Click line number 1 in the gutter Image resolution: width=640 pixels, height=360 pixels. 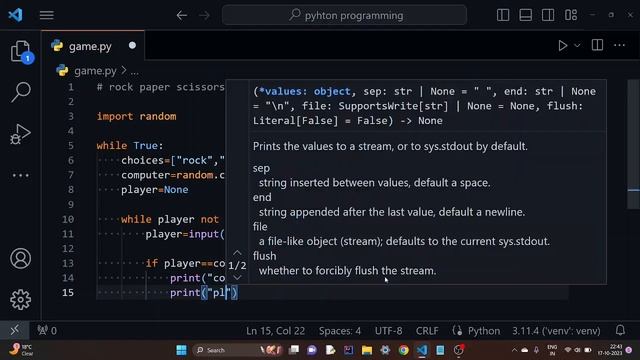pos(71,87)
